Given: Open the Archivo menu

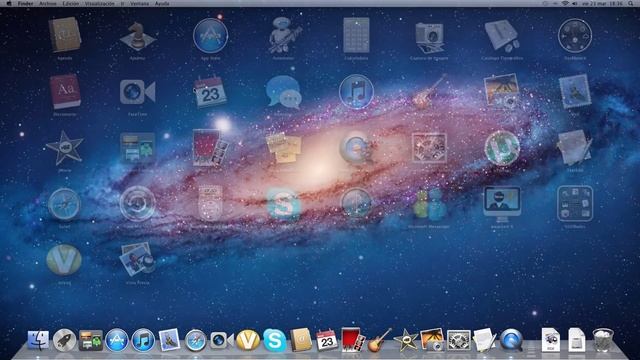Looking at the screenshot, I should coord(48,3).
